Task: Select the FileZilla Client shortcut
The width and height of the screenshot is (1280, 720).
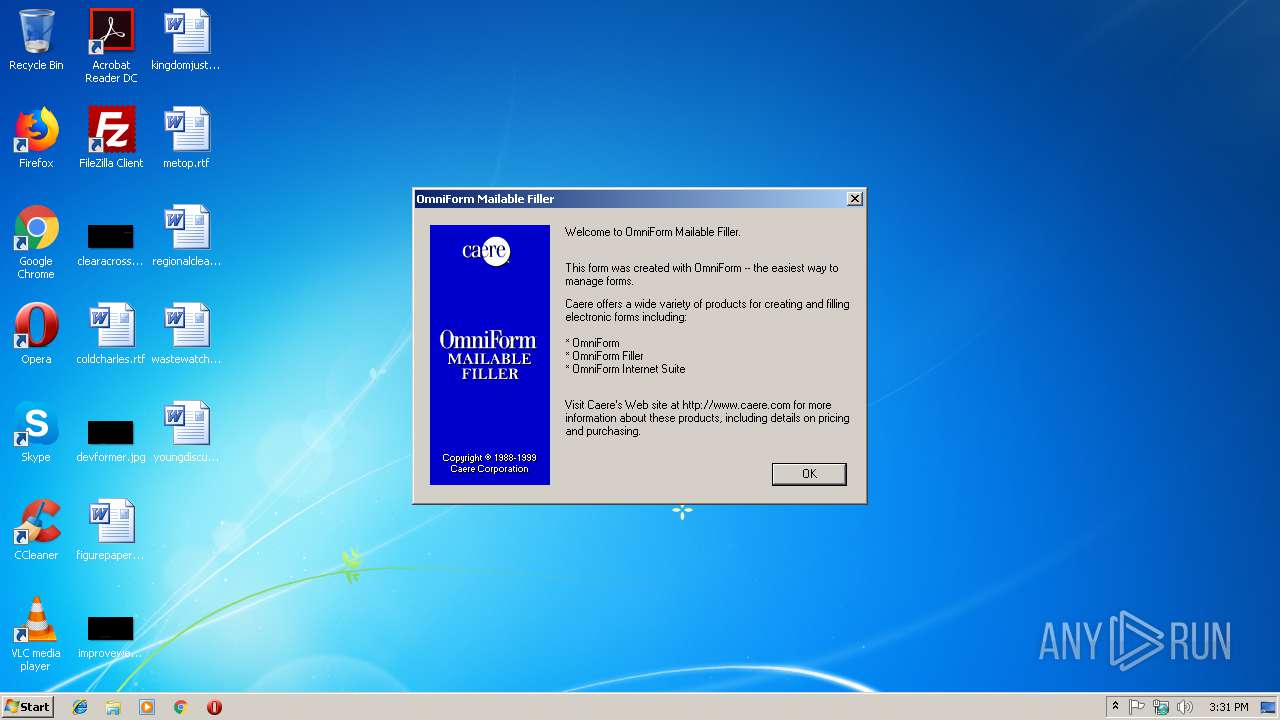Action: pyautogui.click(x=111, y=138)
